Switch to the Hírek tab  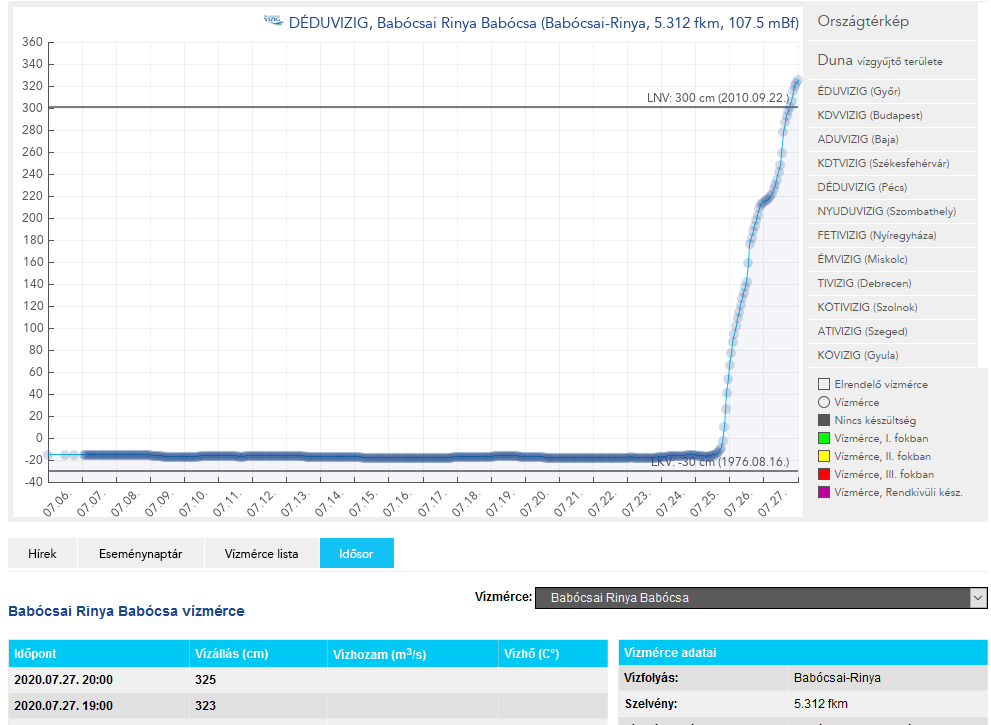[42, 553]
